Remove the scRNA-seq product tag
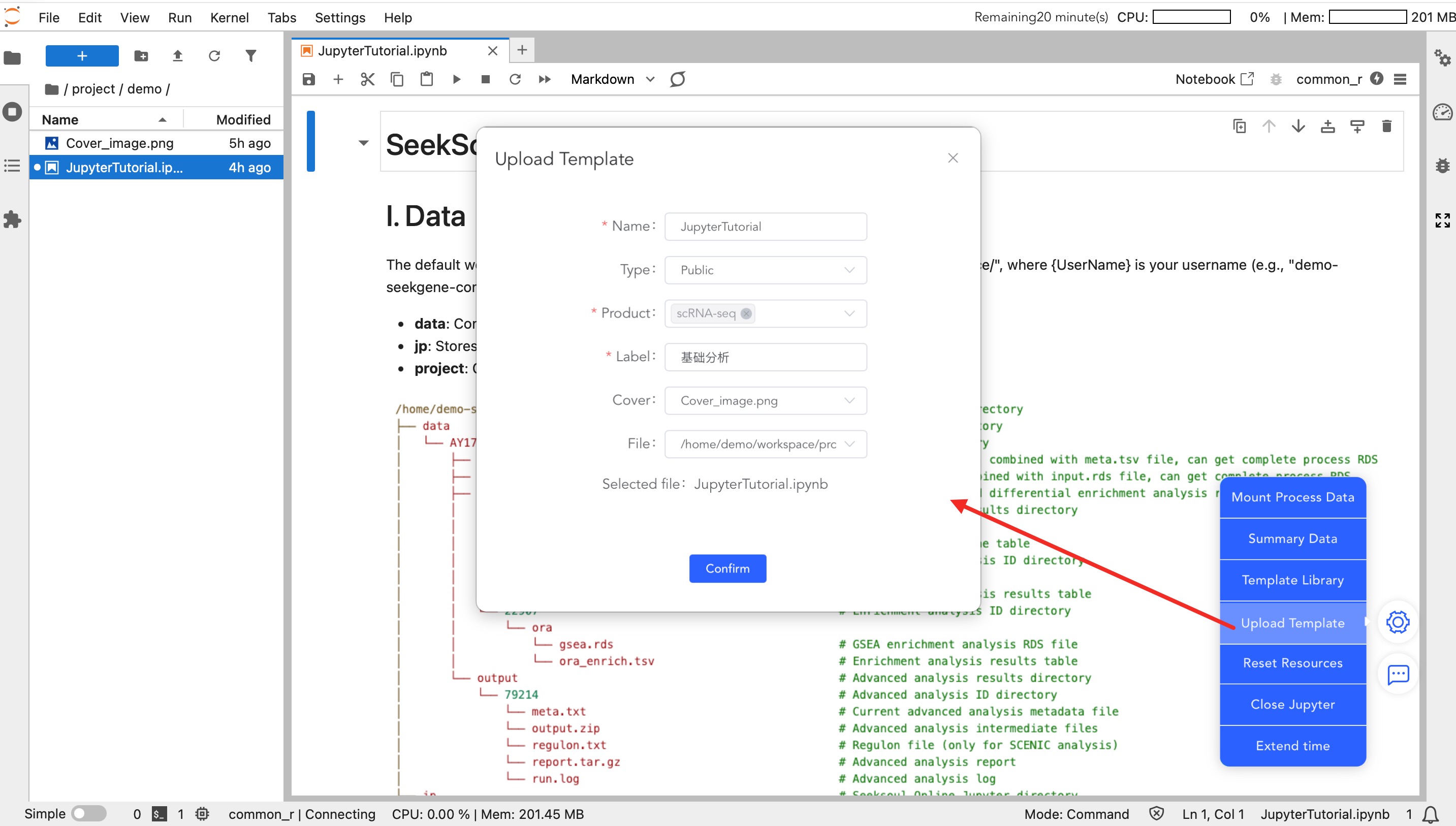The height and width of the screenshot is (826, 1456). point(746,313)
